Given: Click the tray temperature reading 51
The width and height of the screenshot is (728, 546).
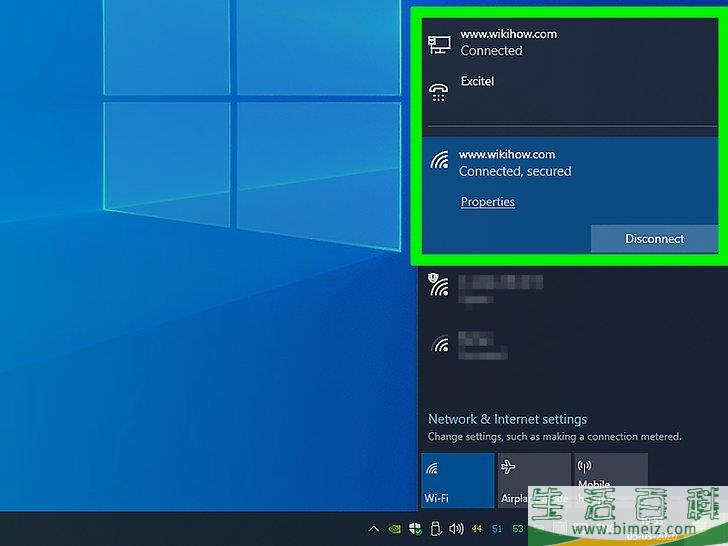Looking at the screenshot, I should [497, 528].
